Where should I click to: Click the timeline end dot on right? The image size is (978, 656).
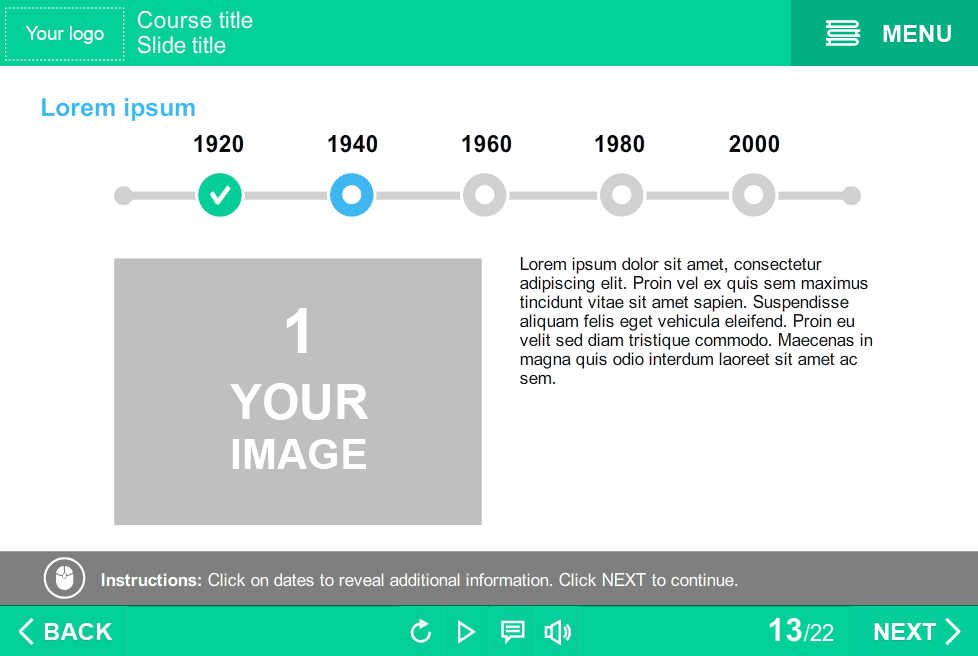pyautogui.click(x=851, y=195)
